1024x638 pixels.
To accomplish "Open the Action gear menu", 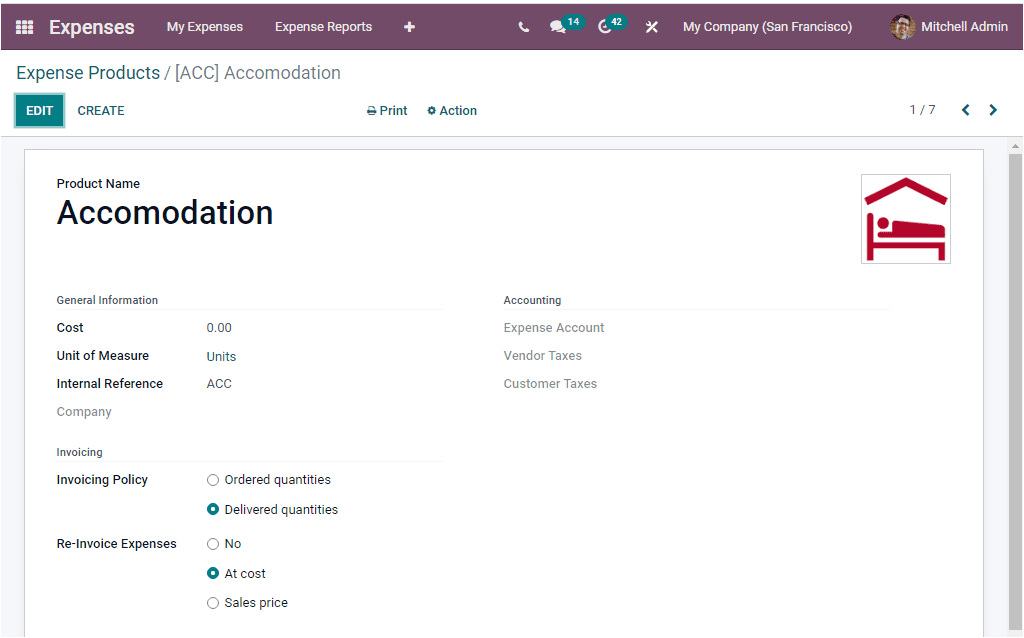I will (451, 110).
